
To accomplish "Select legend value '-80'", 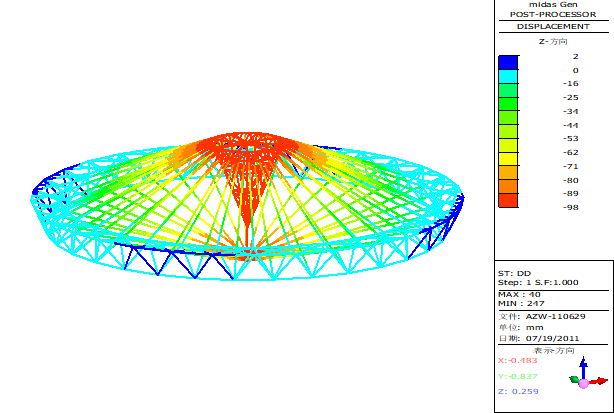I will 571,180.
